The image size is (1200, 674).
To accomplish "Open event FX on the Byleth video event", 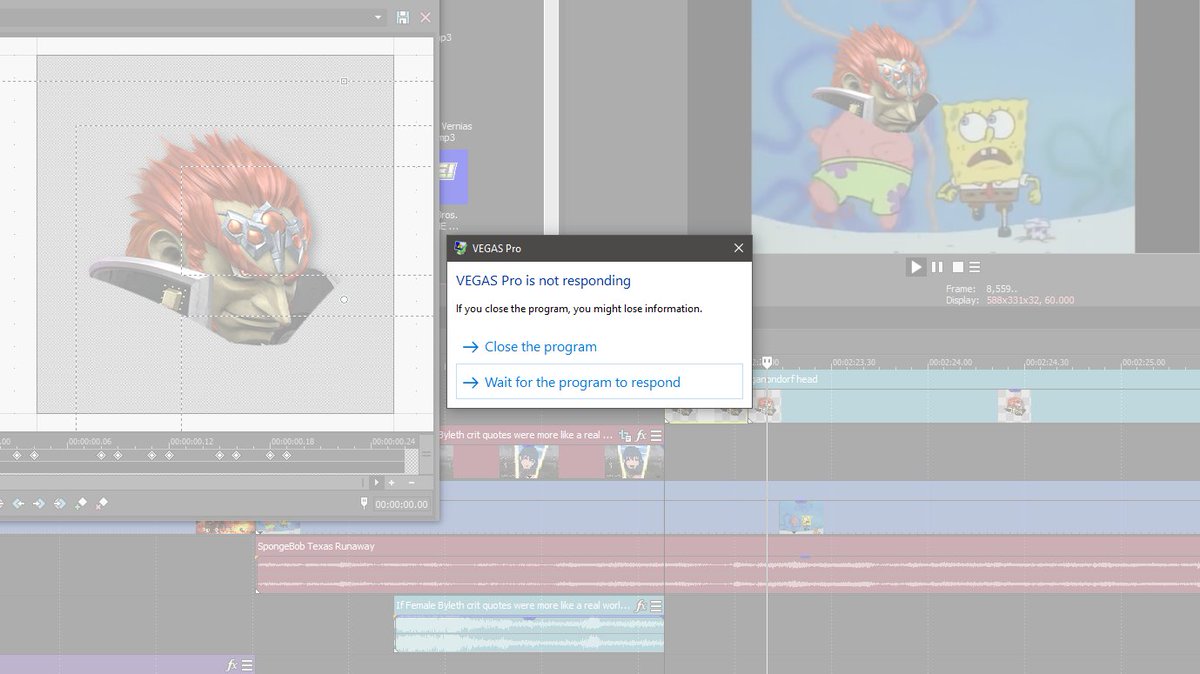I will pyautogui.click(x=641, y=436).
